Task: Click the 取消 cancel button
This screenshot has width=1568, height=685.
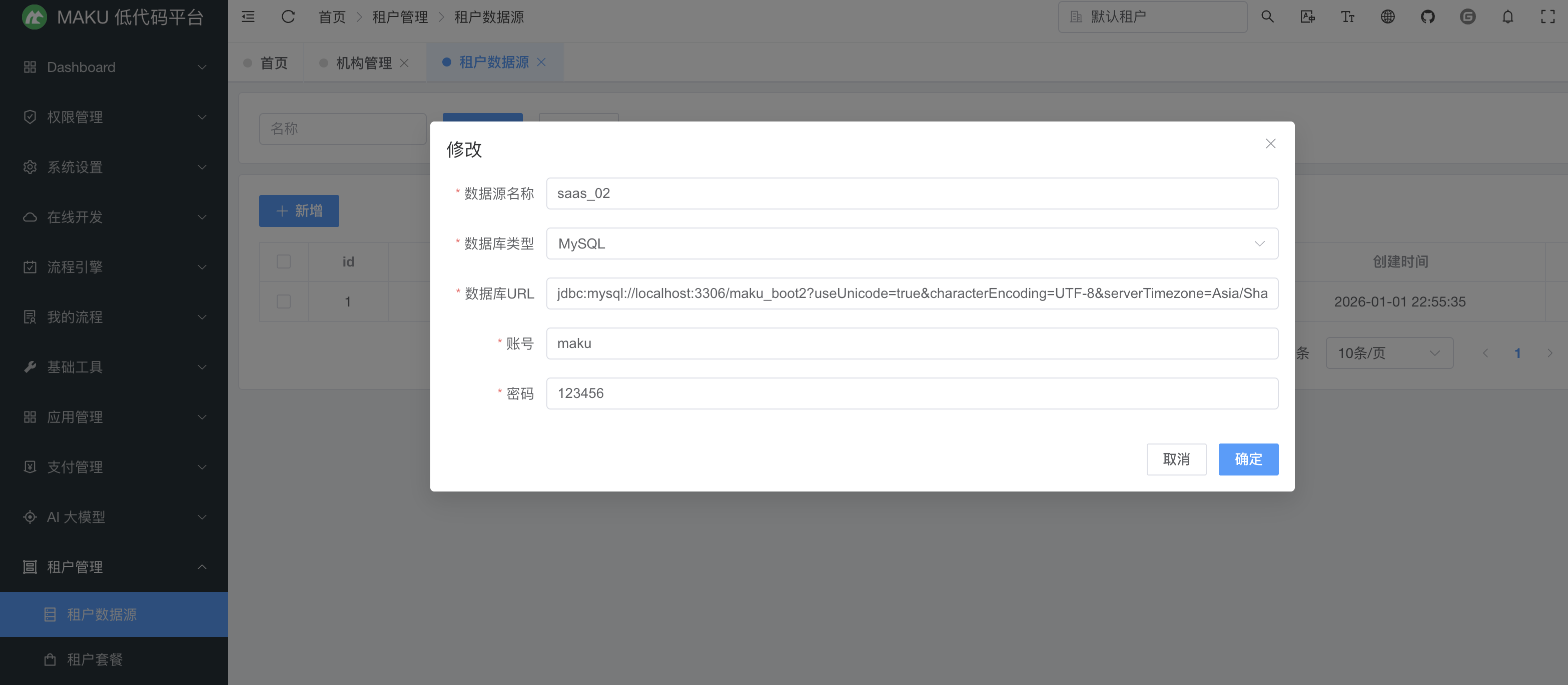Action: (1176, 459)
